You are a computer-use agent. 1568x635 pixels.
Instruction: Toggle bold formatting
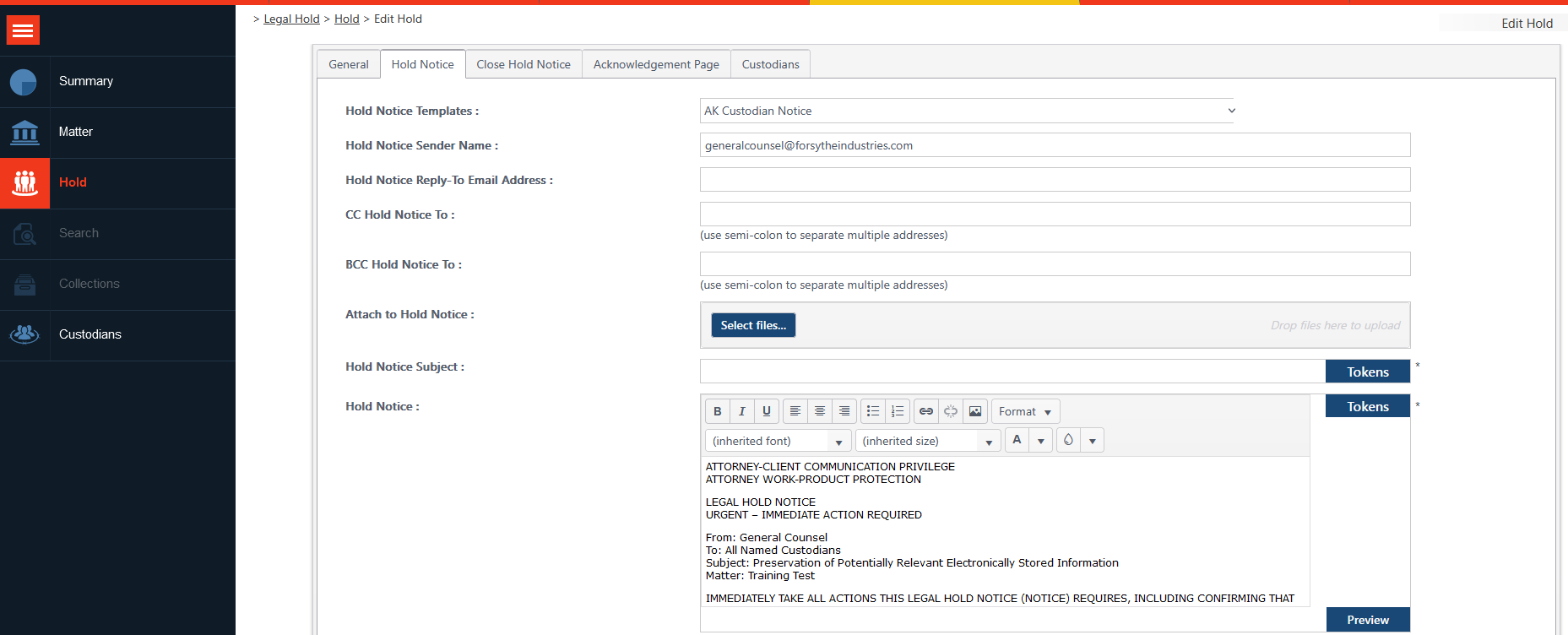pos(717,411)
